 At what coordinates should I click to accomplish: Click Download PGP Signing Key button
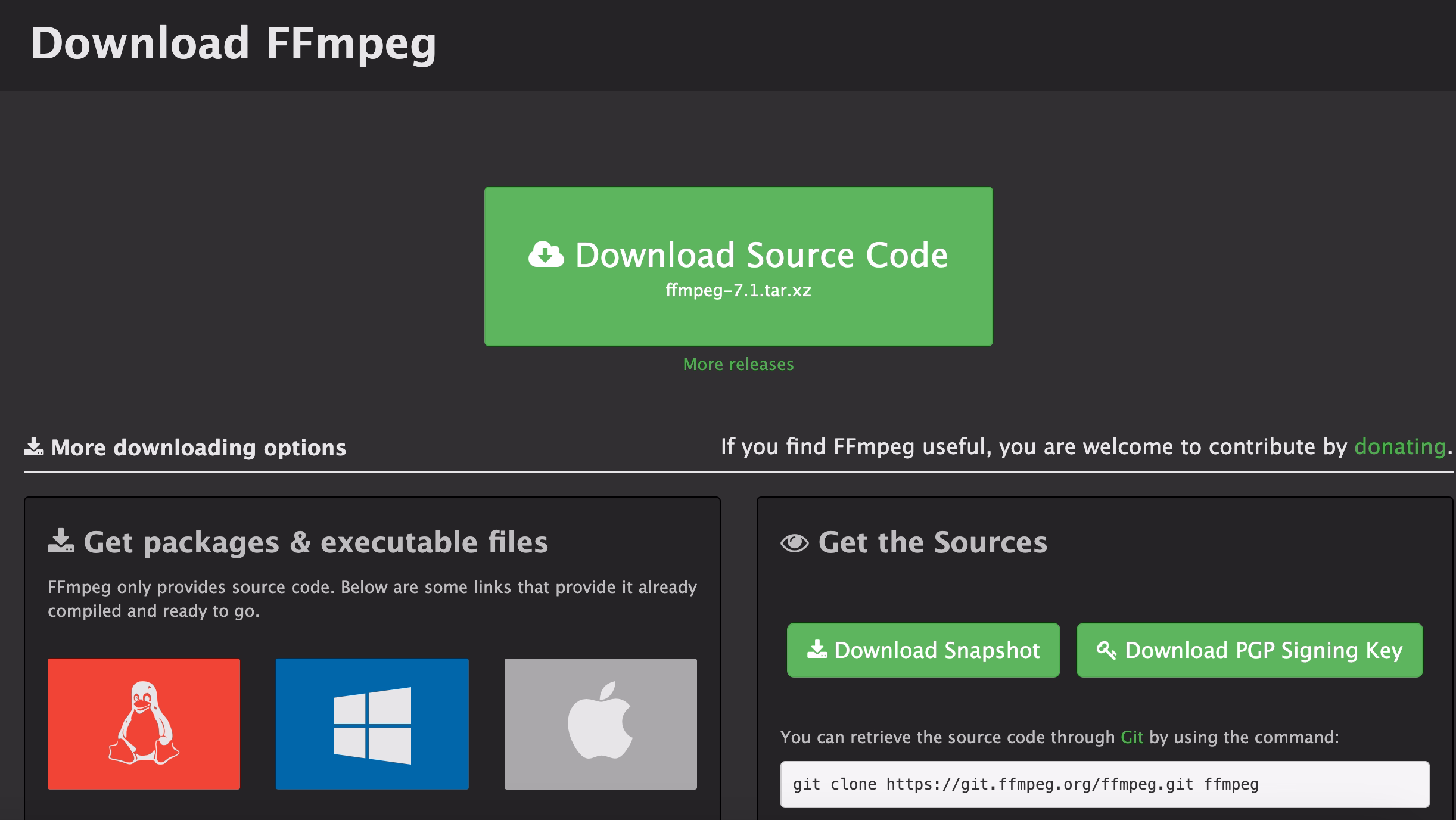coord(1250,650)
